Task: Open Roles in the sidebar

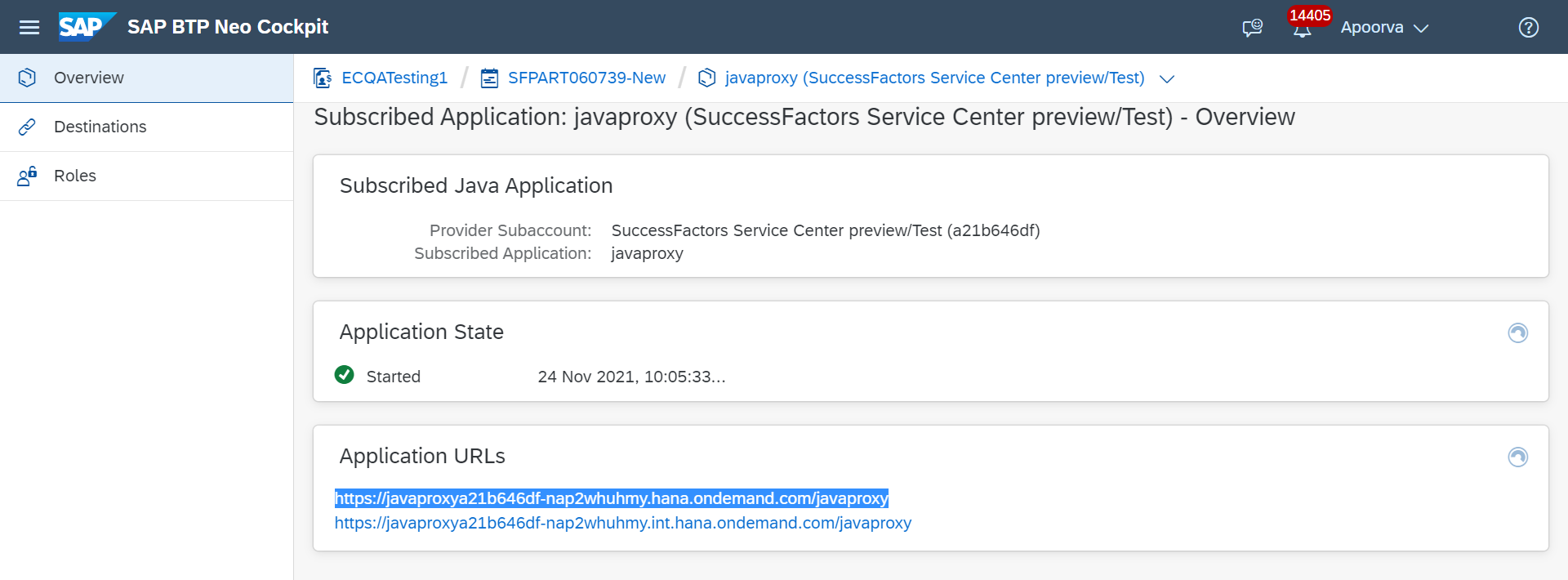Action: point(146,176)
